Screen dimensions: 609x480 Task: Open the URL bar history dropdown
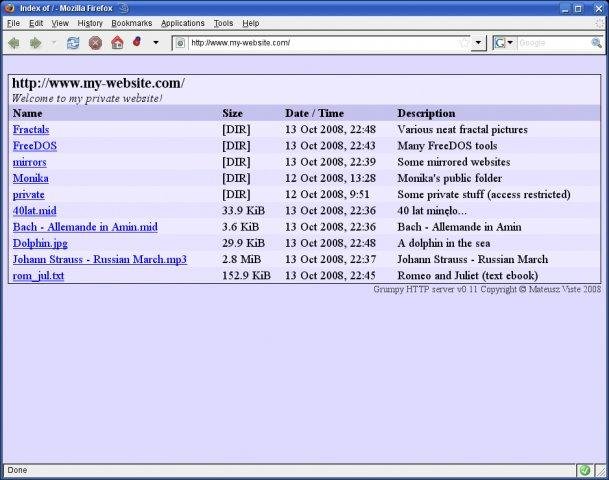point(478,43)
